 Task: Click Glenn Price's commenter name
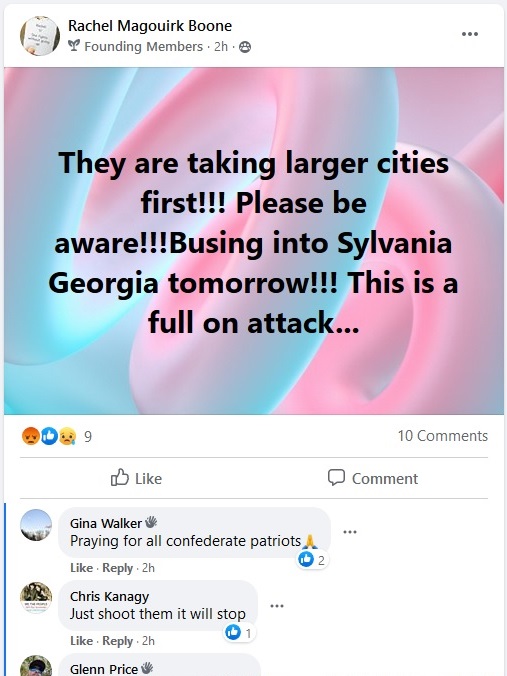(x=103, y=669)
